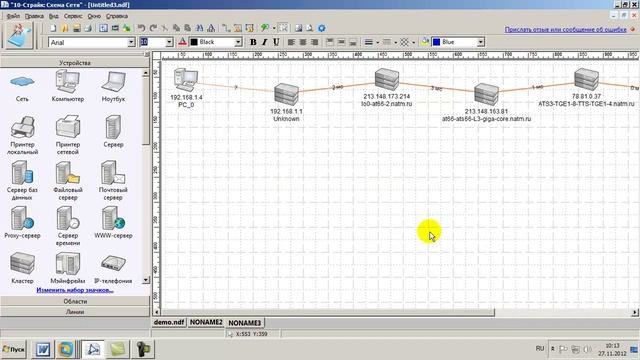
Task: Select the Файловый сервер device
Action: 68,180
